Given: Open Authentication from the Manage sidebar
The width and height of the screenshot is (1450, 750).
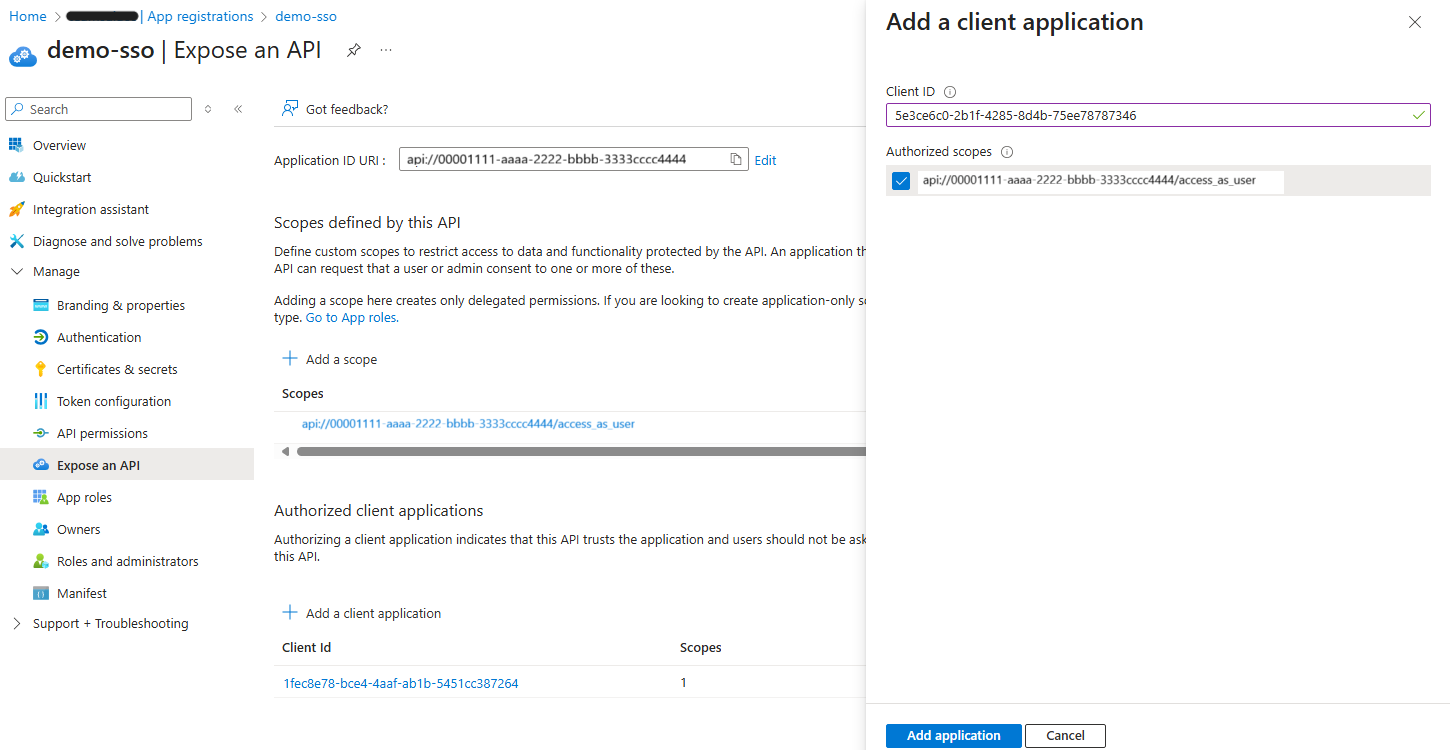Looking at the screenshot, I should [96, 337].
